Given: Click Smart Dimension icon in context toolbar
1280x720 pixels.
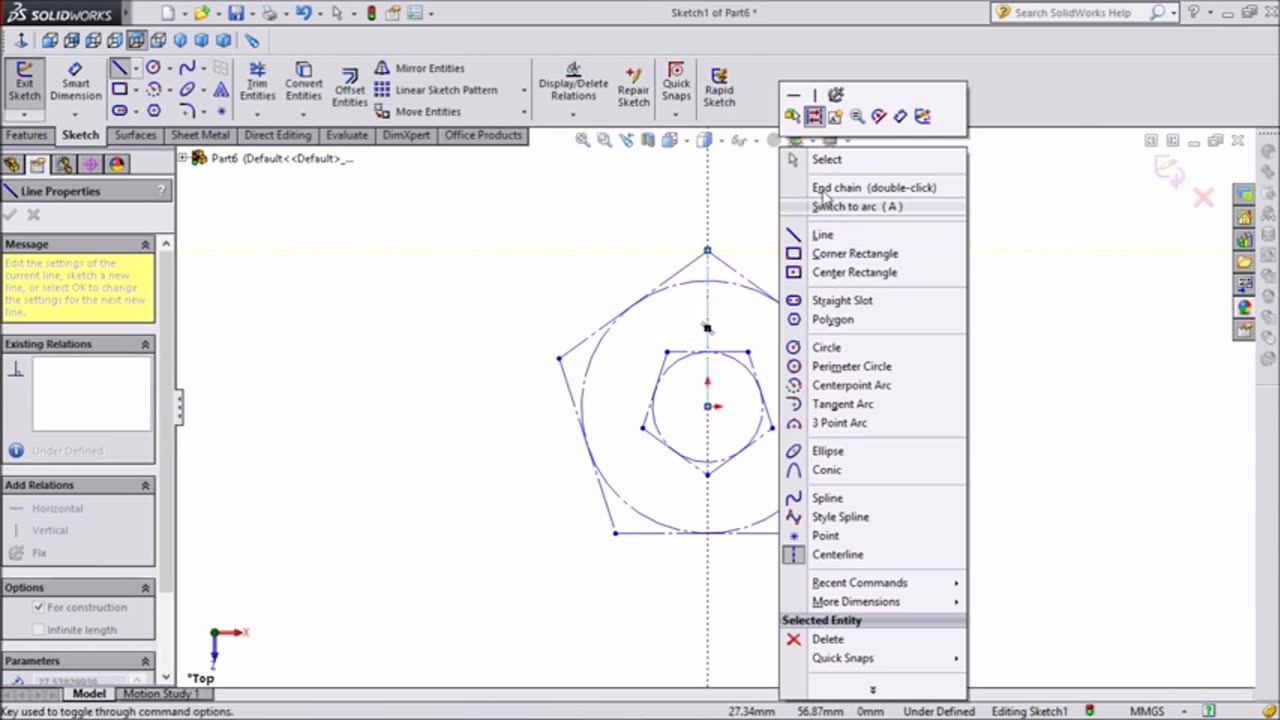Looking at the screenshot, I should tap(900, 117).
